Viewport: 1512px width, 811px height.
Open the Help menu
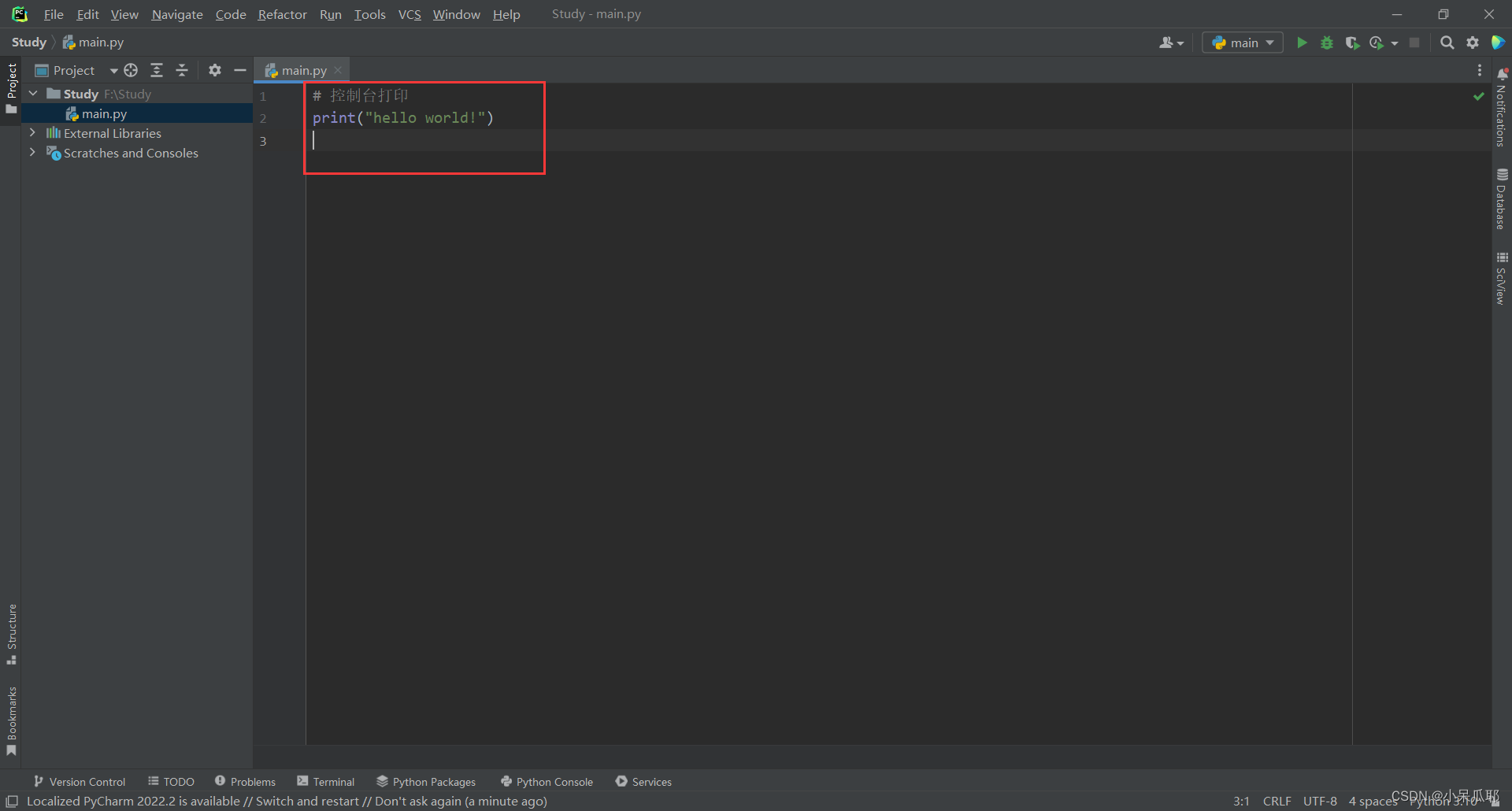click(506, 14)
